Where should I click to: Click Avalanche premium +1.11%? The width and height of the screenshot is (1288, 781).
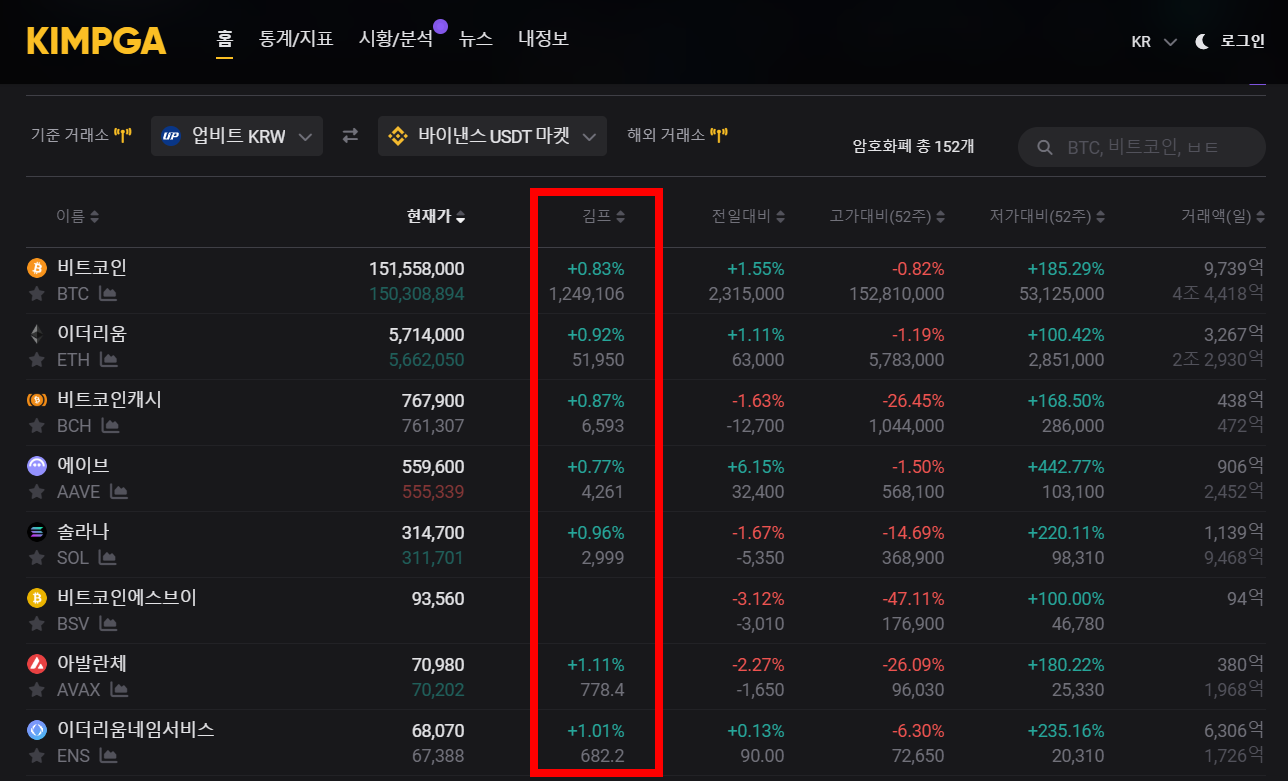pyautogui.click(x=595, y=665)
